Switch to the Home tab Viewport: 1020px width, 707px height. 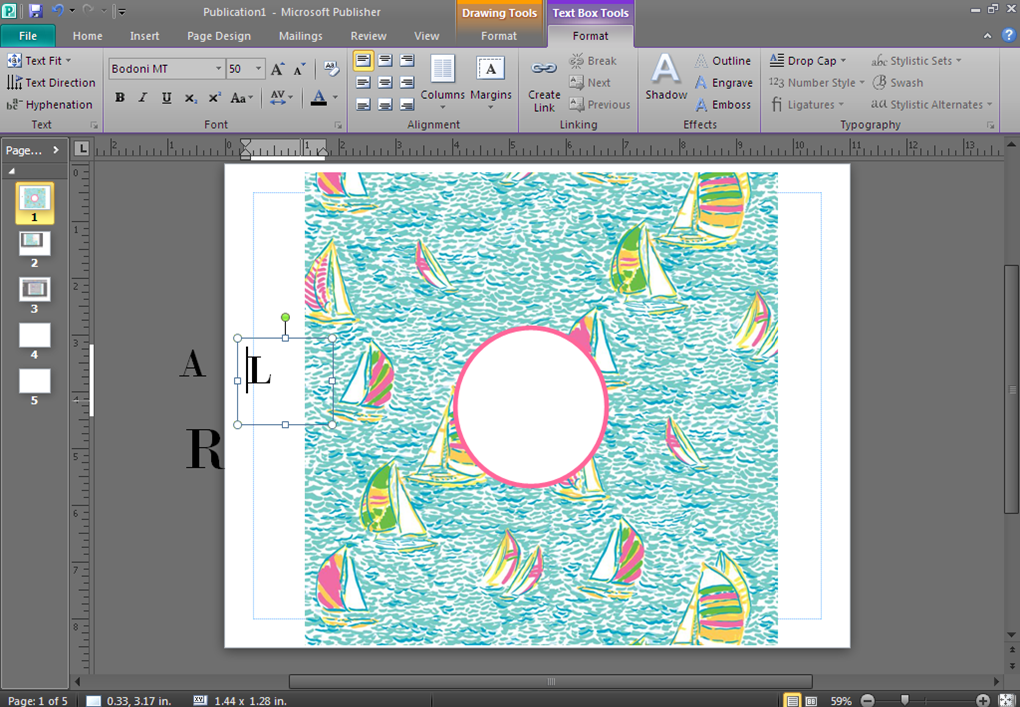pyautogui.click(x=87, y=36)
